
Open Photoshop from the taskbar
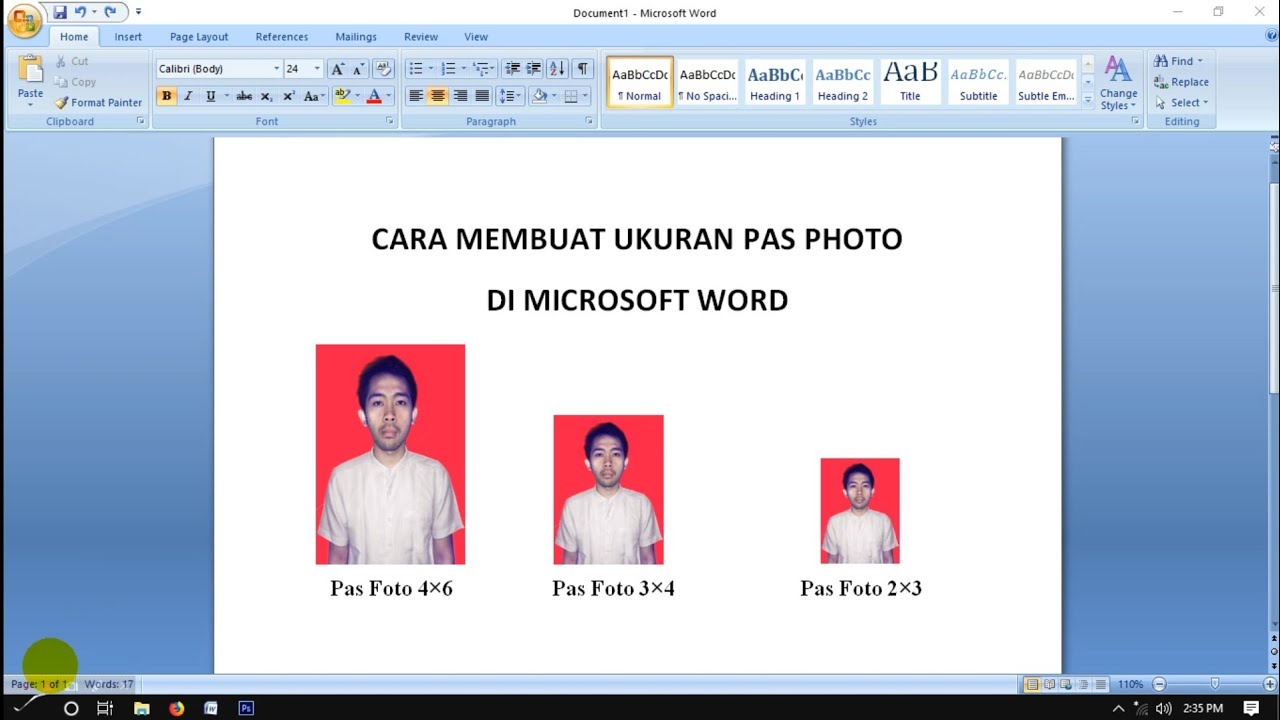click(x=246, y=708)
